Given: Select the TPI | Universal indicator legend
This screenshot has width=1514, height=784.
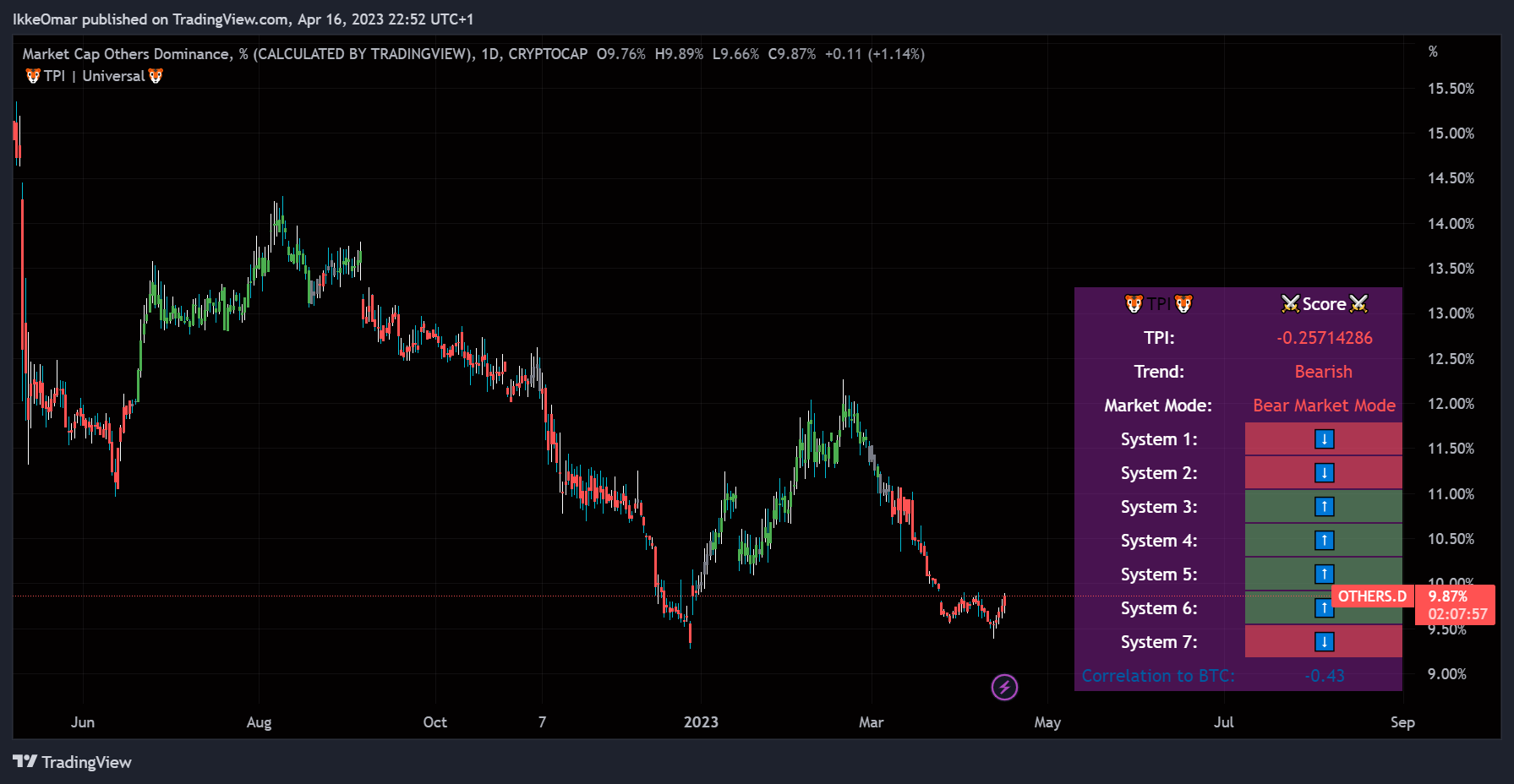Looking at the screenshot, I should click(94, 76).
